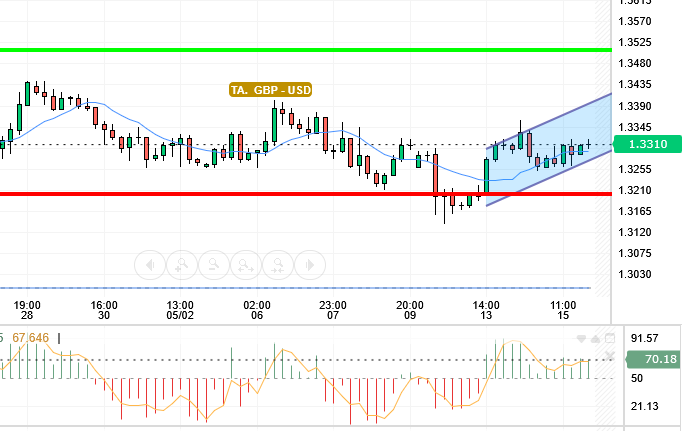Zoom out using the magnifier-minus button
Screen dimensions: 682x431
214,265
